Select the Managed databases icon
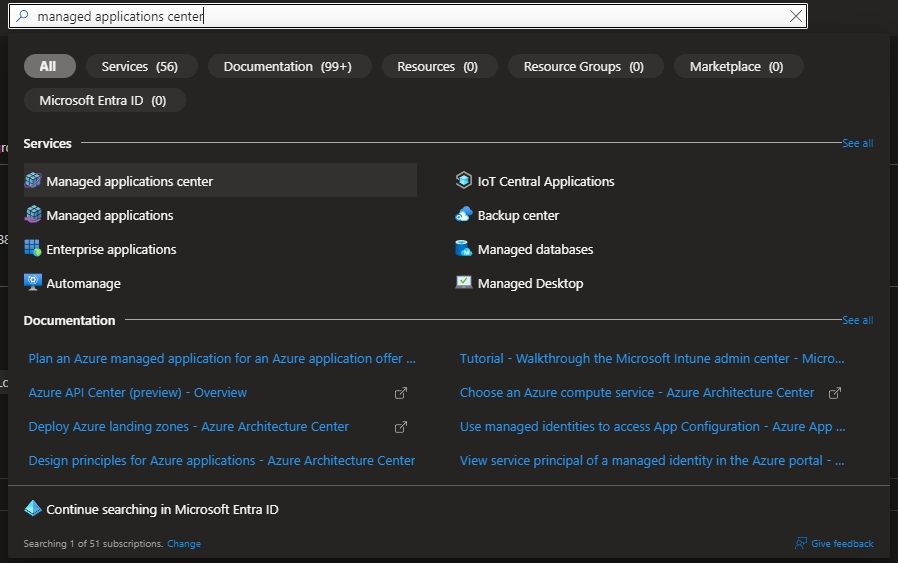Viewport: 898px width, 563px height. (x=464, y=249)
